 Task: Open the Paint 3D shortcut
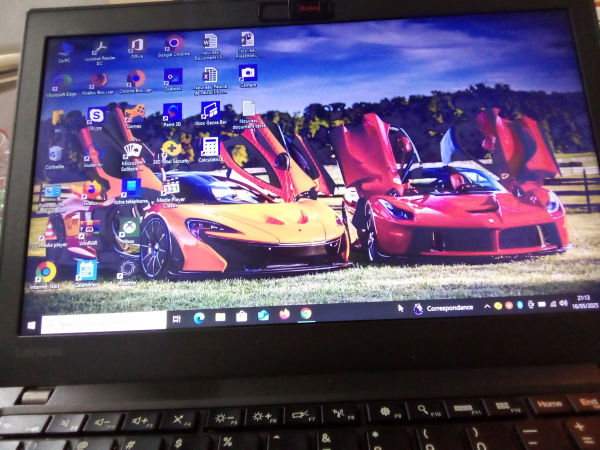pos(171,112)
